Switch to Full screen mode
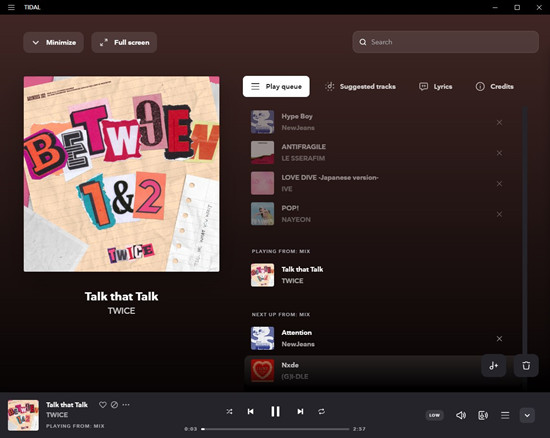Image resolution: width=550 pixels, height=438 pixels. click(124, 42)
